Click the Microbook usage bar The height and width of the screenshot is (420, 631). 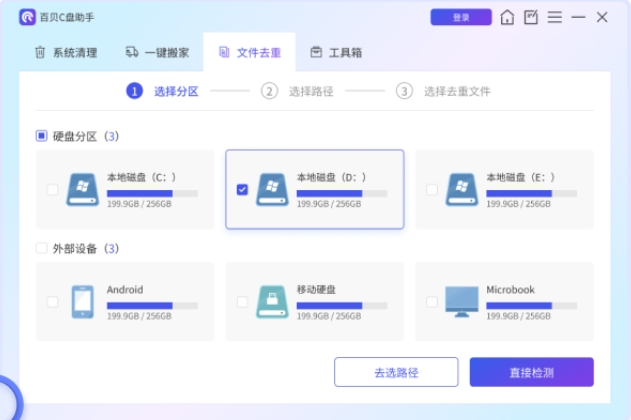(x=532, y=306)
